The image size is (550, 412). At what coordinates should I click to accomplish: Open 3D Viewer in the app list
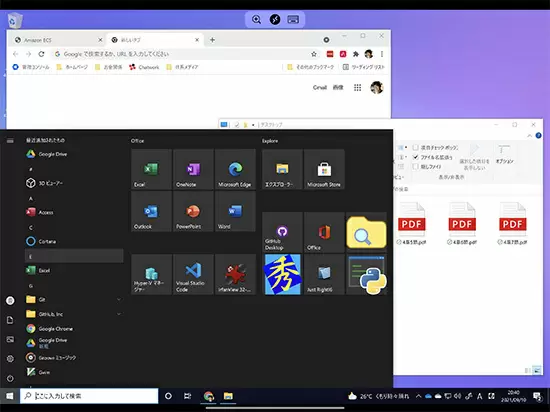coord(74,183)
